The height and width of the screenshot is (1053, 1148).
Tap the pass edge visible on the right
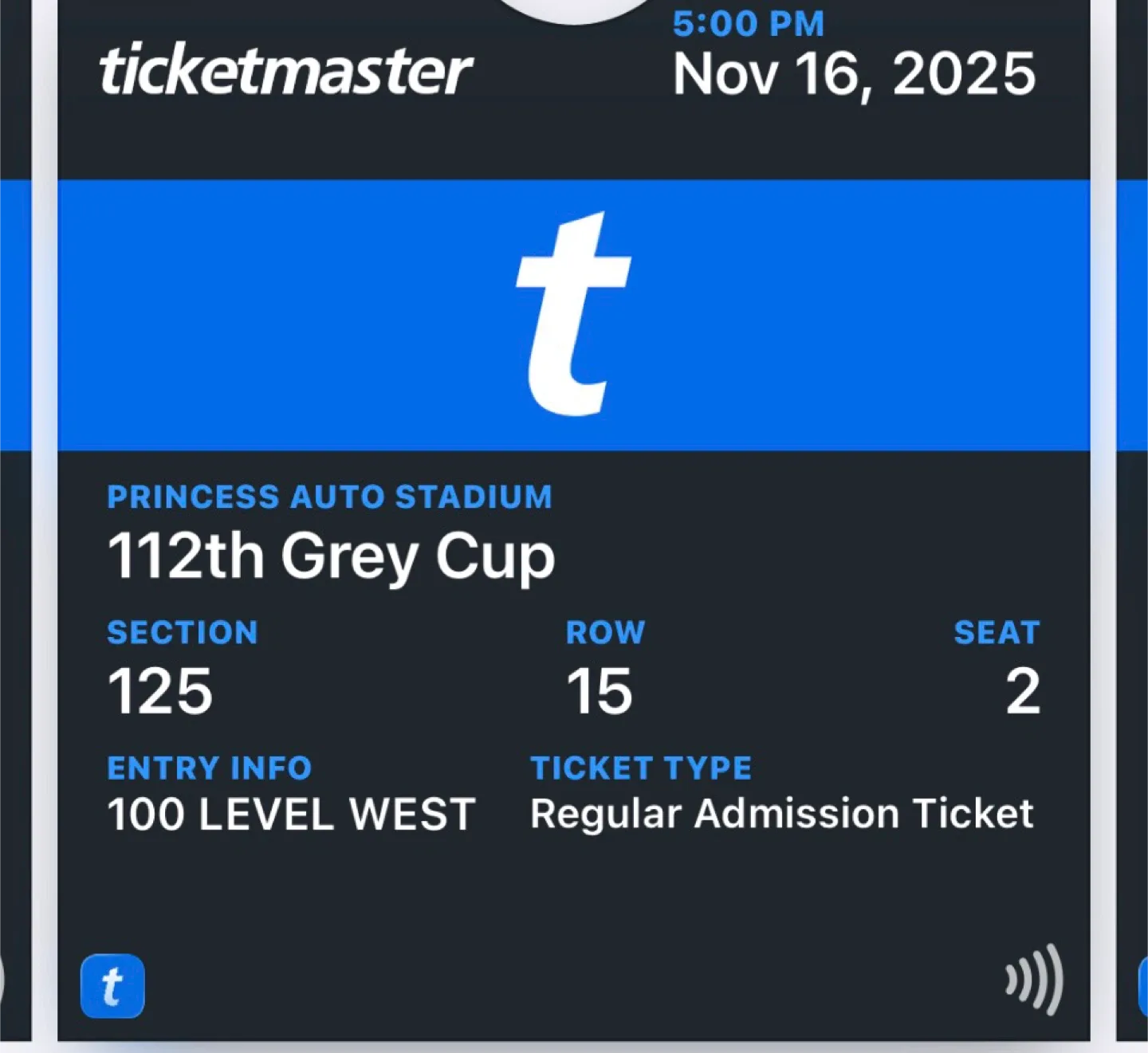point(1132,478)
